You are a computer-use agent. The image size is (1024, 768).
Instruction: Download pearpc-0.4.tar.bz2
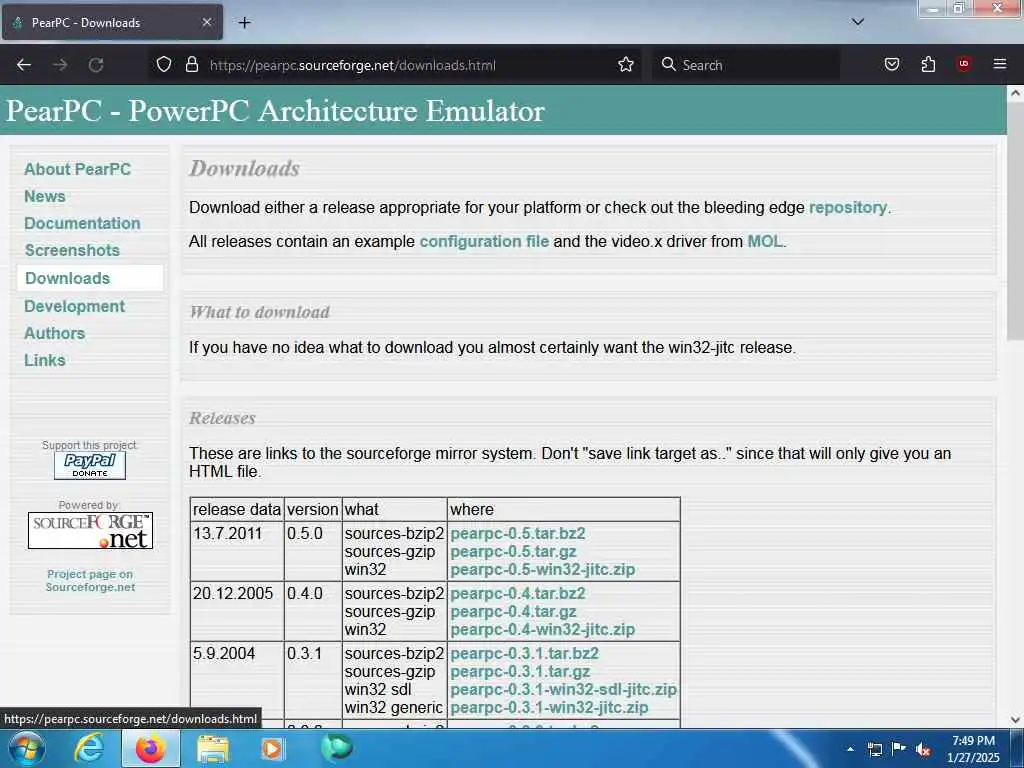pos(518,594)
